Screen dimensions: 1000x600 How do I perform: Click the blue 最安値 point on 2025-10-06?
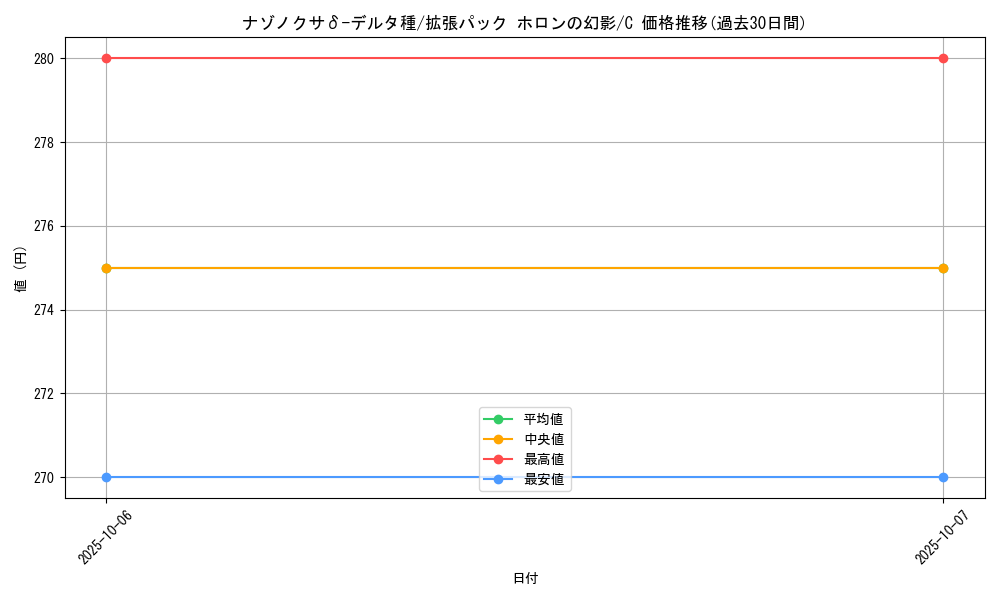point(106,477)
